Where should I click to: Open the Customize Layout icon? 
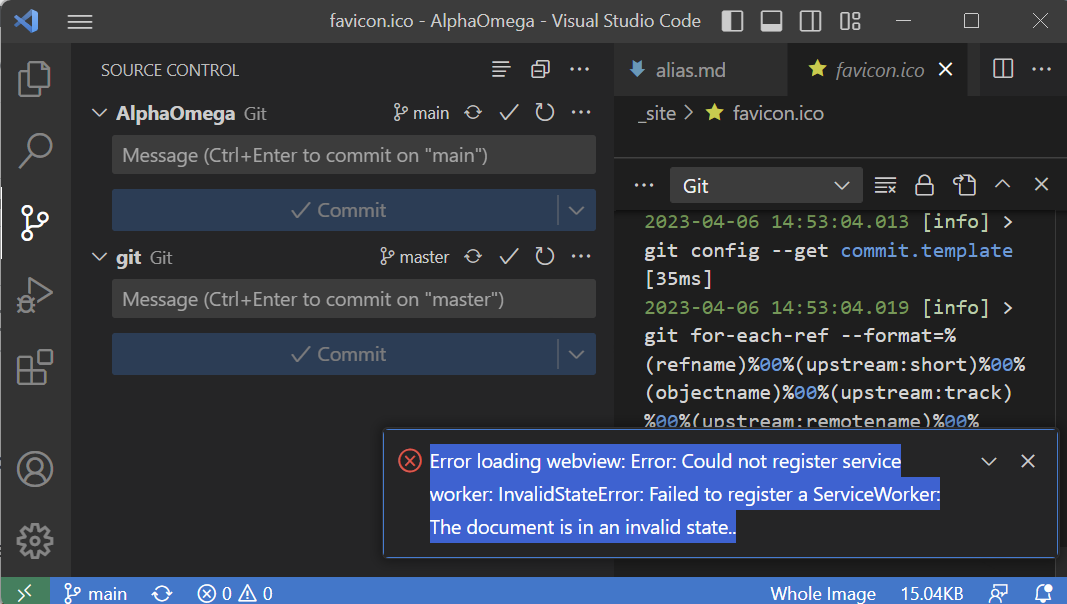850,21
